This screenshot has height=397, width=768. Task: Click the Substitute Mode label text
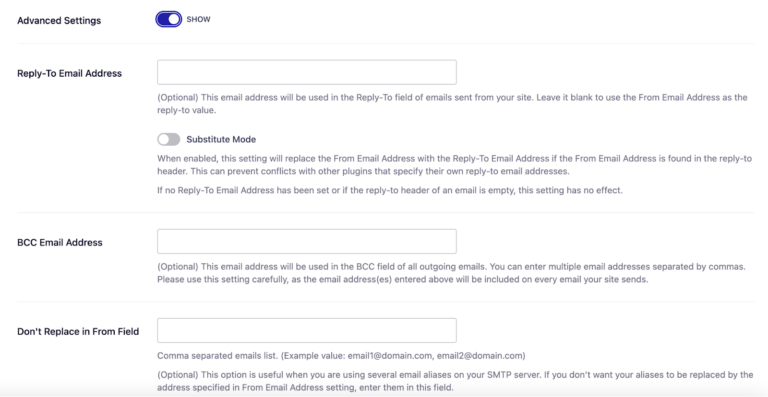click(221, 140)
